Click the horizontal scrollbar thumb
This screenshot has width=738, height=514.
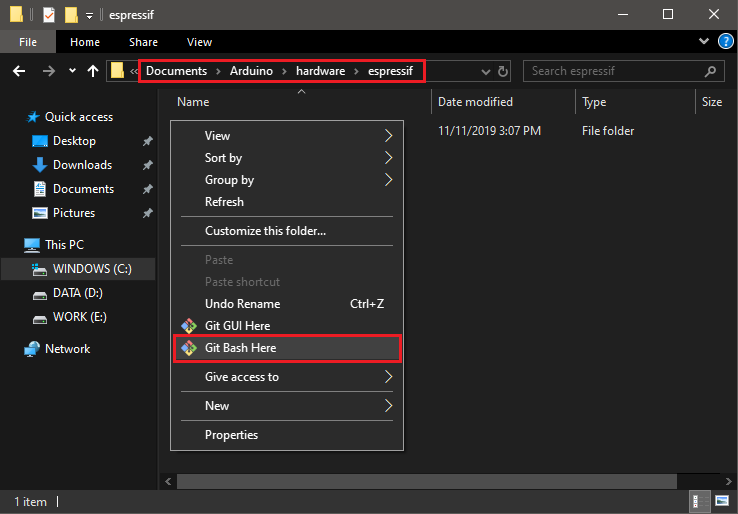427,482
